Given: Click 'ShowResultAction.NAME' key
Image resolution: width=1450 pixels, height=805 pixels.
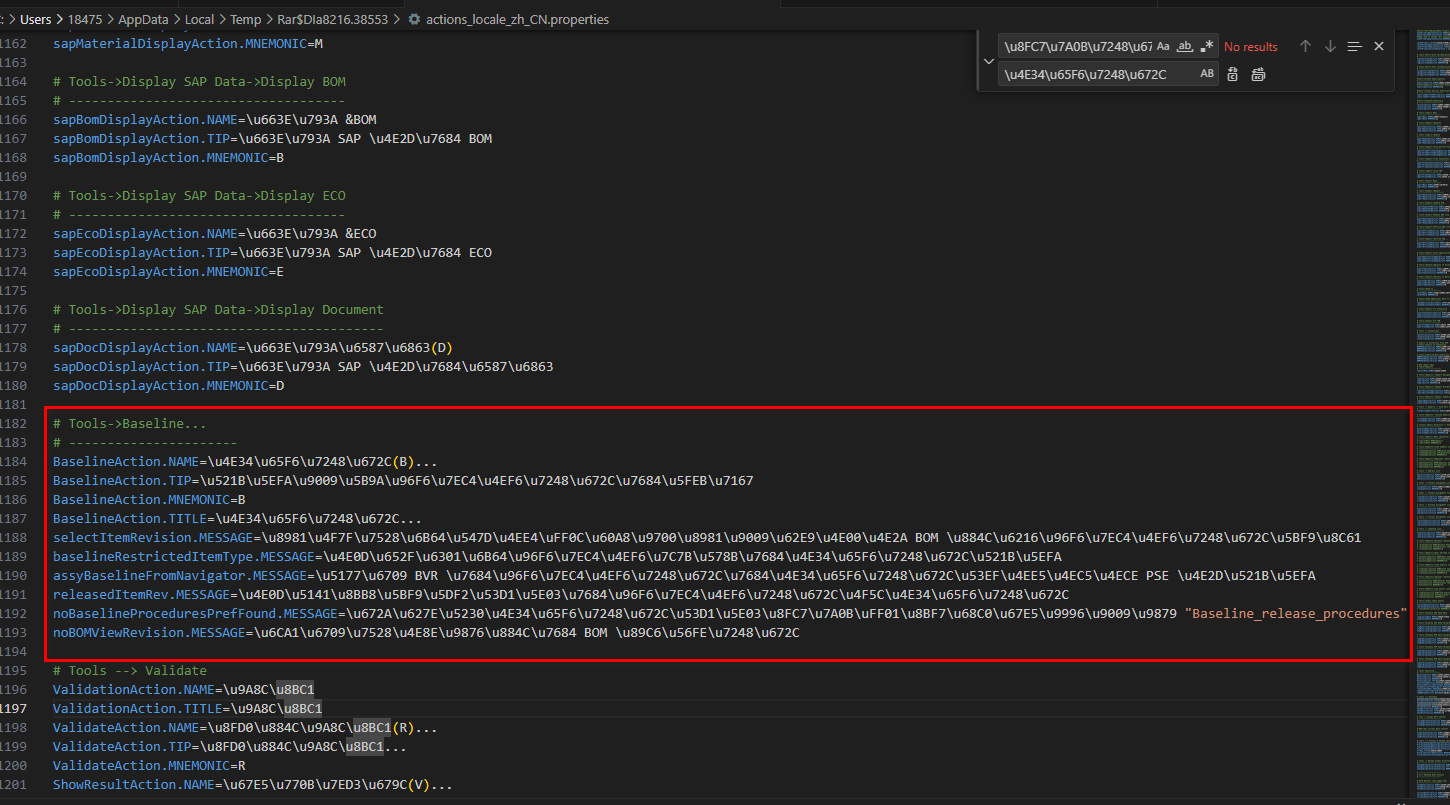Looking at the screenshot, I should (133, 784).
